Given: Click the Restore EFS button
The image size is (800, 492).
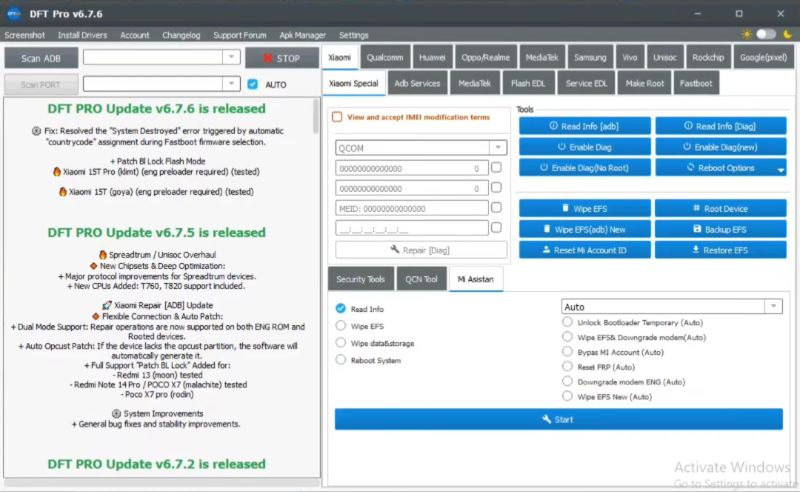Looking at the screenshot, I should 720,250.
